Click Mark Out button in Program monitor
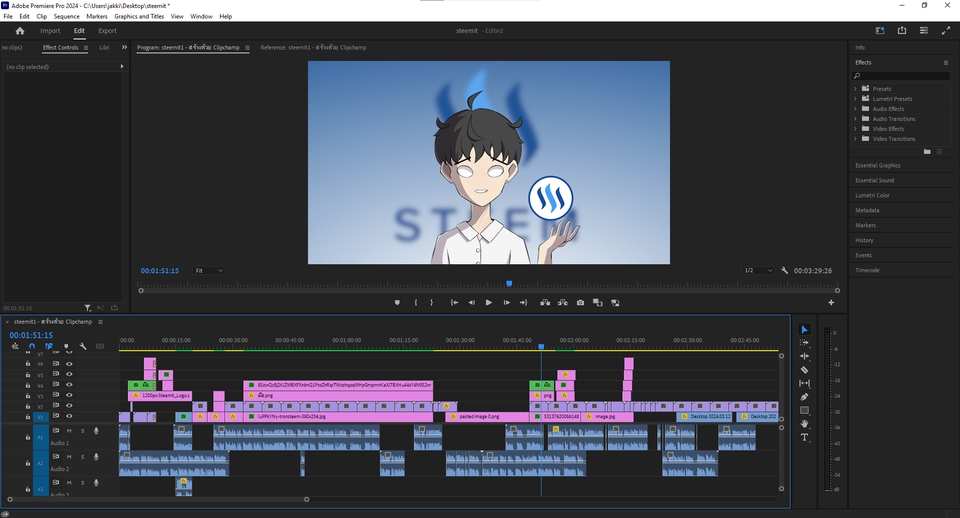Viewport: 960px width, 518px height. 432,302
